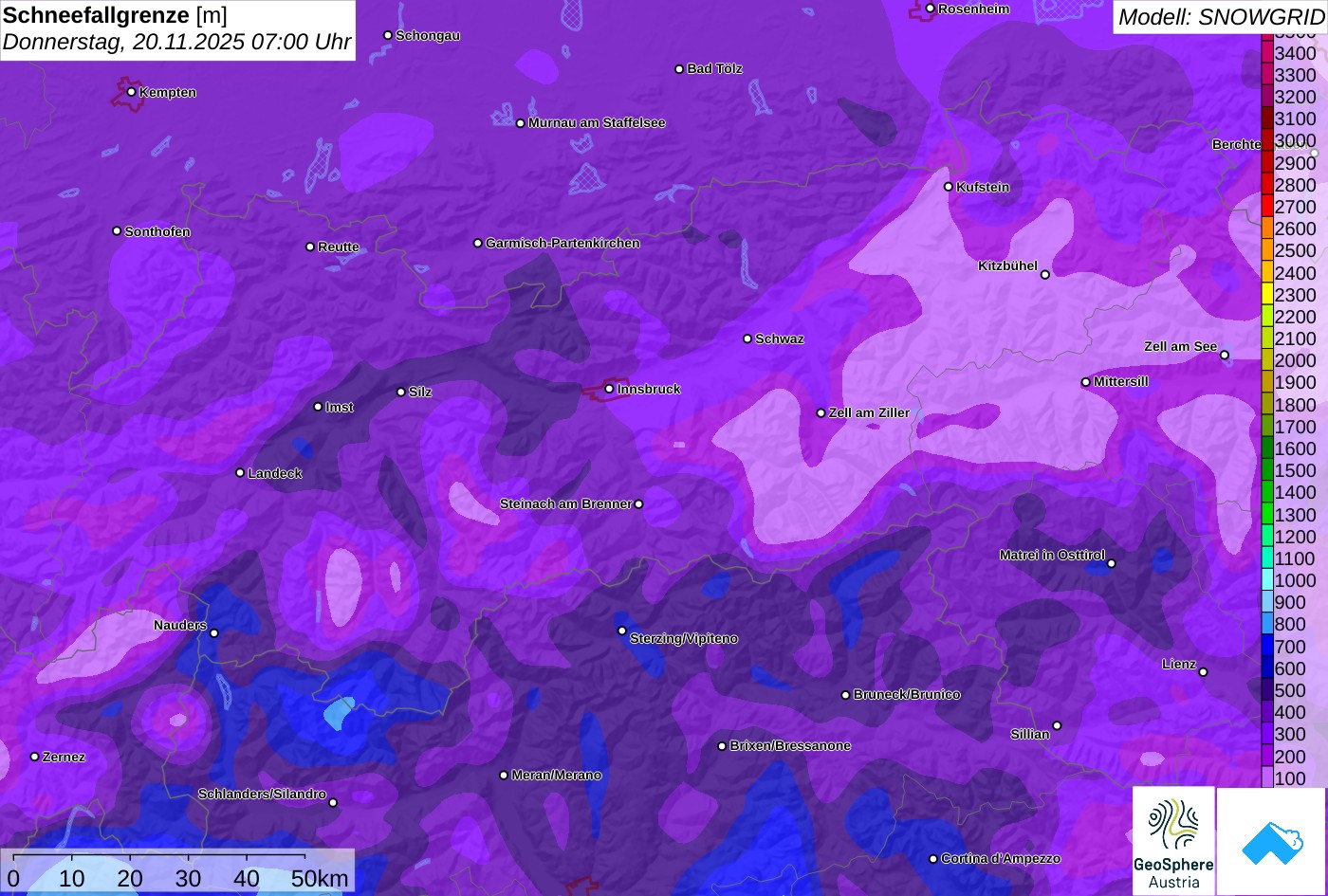Select the Mittersill label
This screenshot has width=1328, height=896.
tap(1121, 381)
